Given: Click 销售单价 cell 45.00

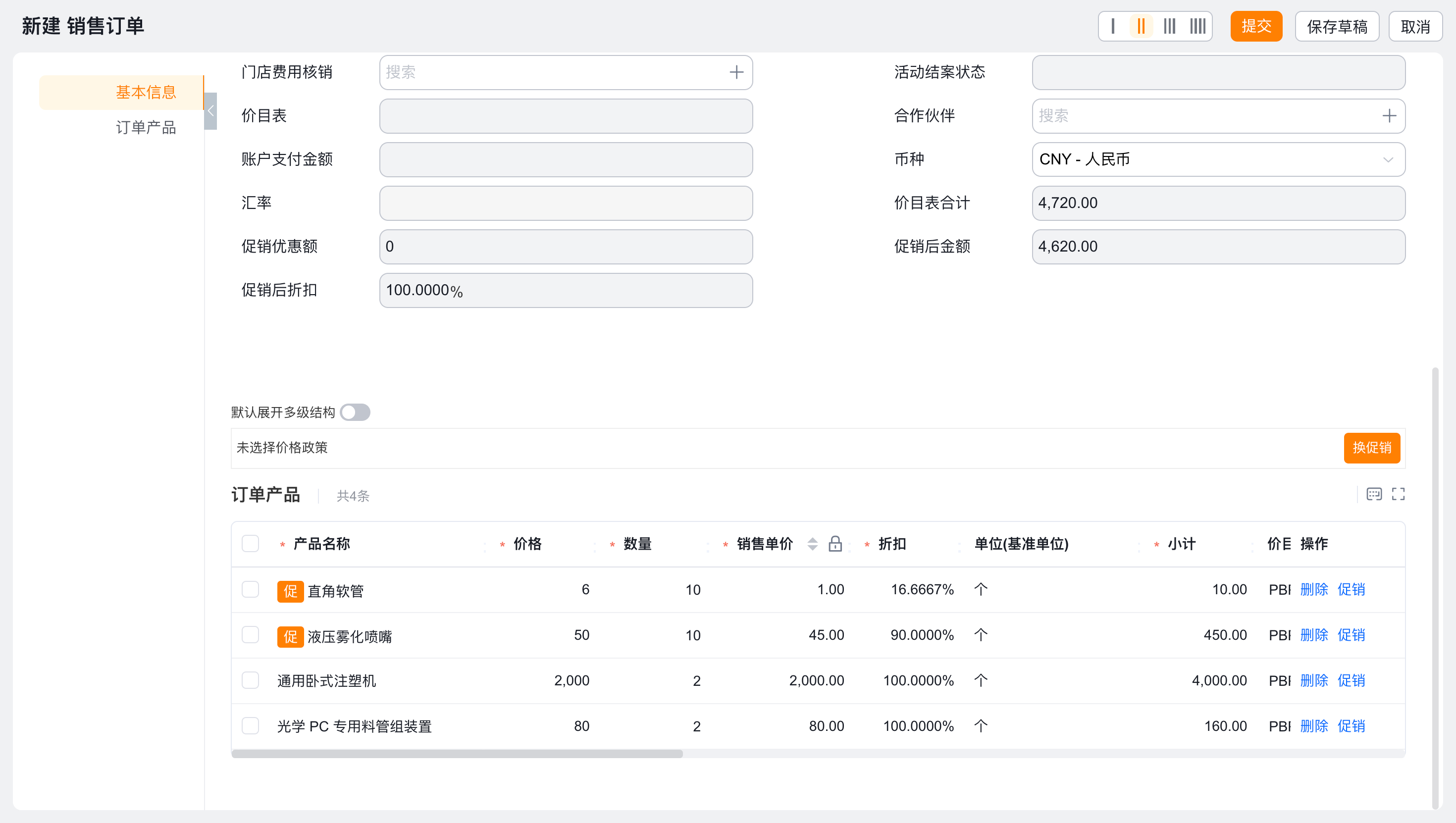Looking at the screenshot, I should tap(827, 635).
